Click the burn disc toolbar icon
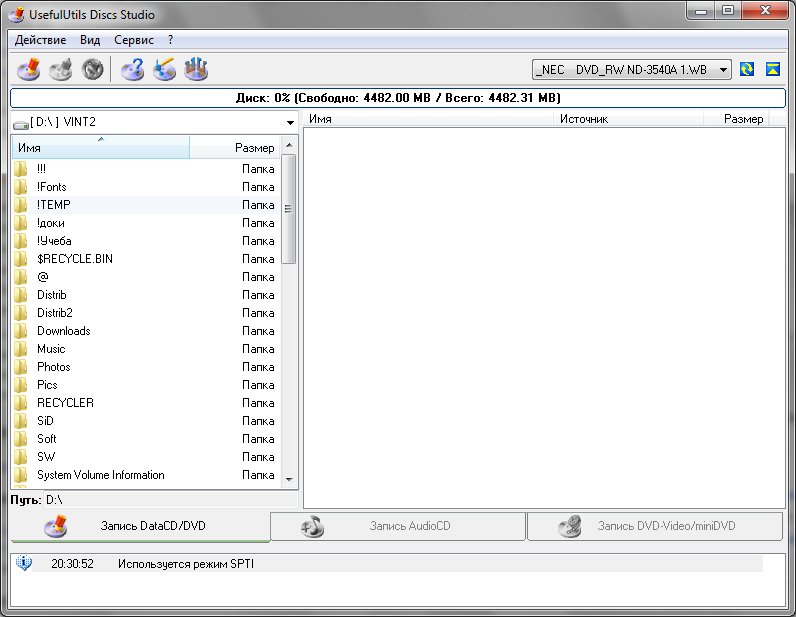This screenshot has width=796, height=617. pos(29,69)
